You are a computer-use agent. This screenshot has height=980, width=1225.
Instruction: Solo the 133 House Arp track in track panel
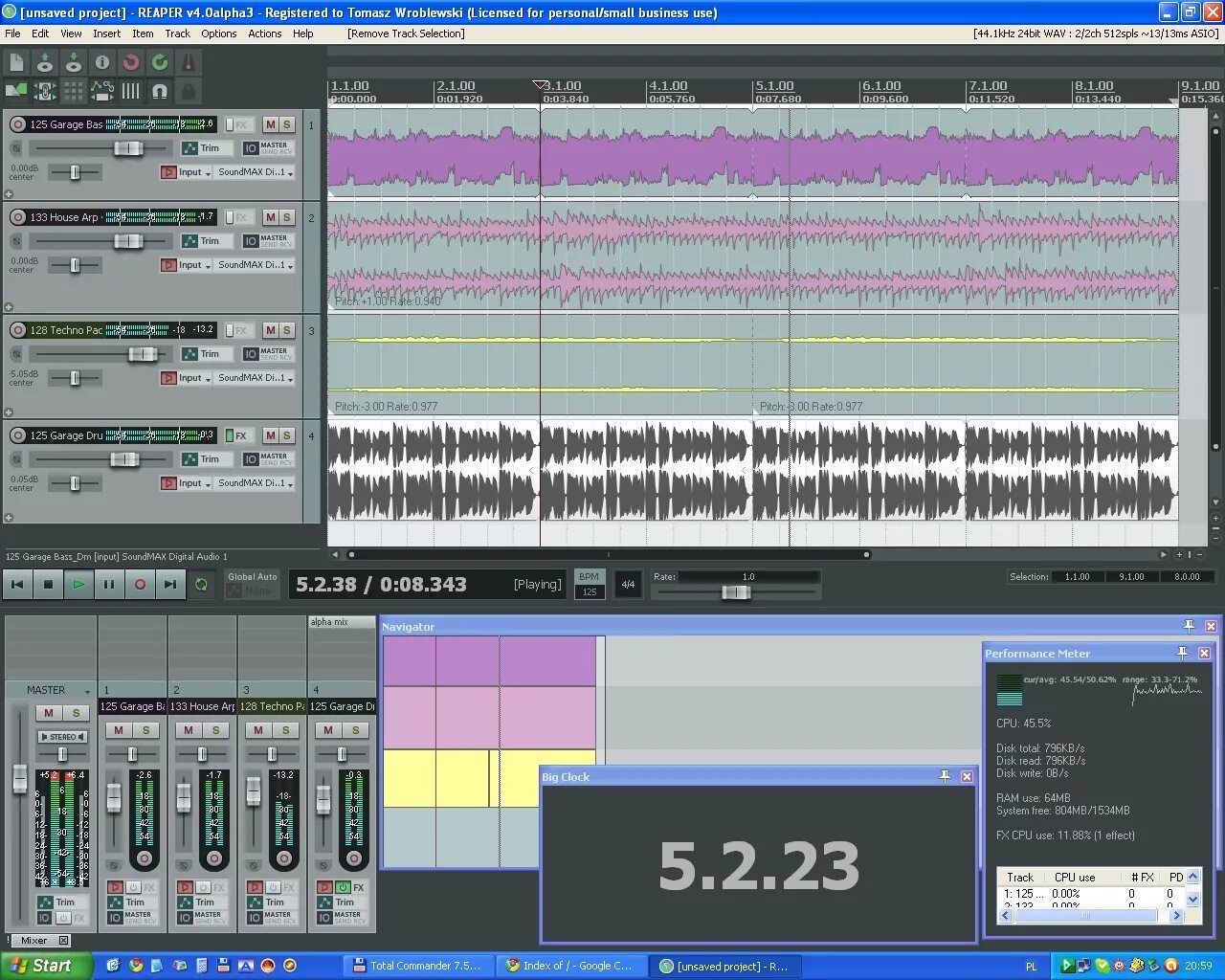click(x=286, y=217)
